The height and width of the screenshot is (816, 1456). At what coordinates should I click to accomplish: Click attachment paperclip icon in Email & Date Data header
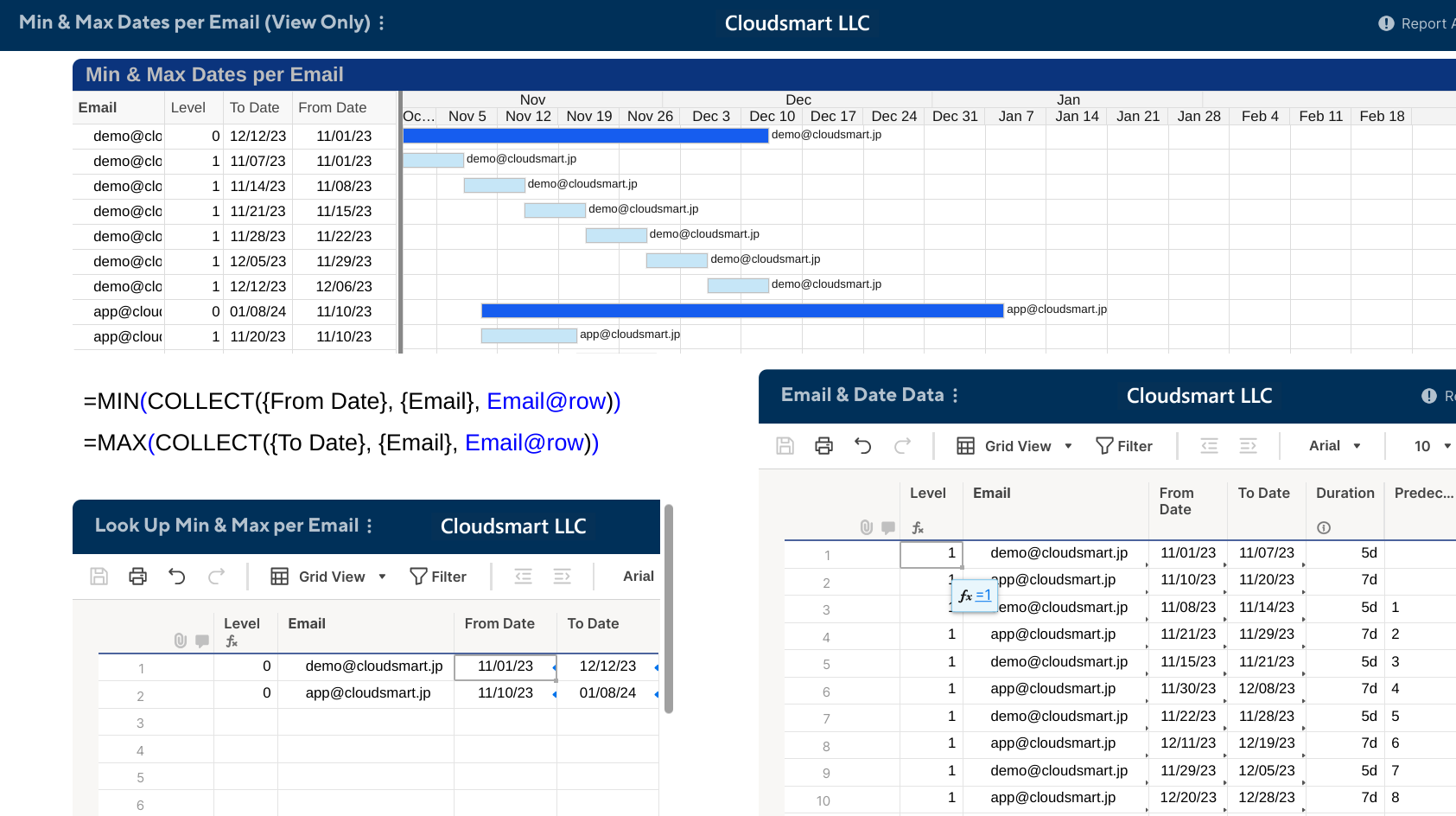[867, 527]
